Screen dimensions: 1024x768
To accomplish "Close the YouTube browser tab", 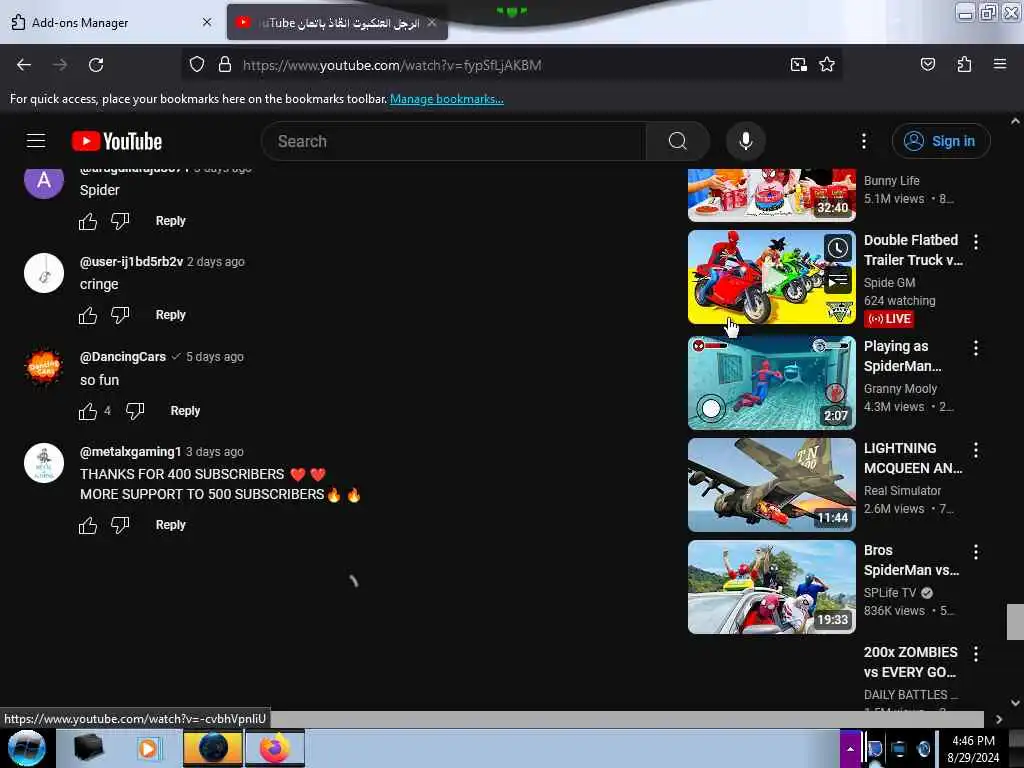I will tap(432, 22).
